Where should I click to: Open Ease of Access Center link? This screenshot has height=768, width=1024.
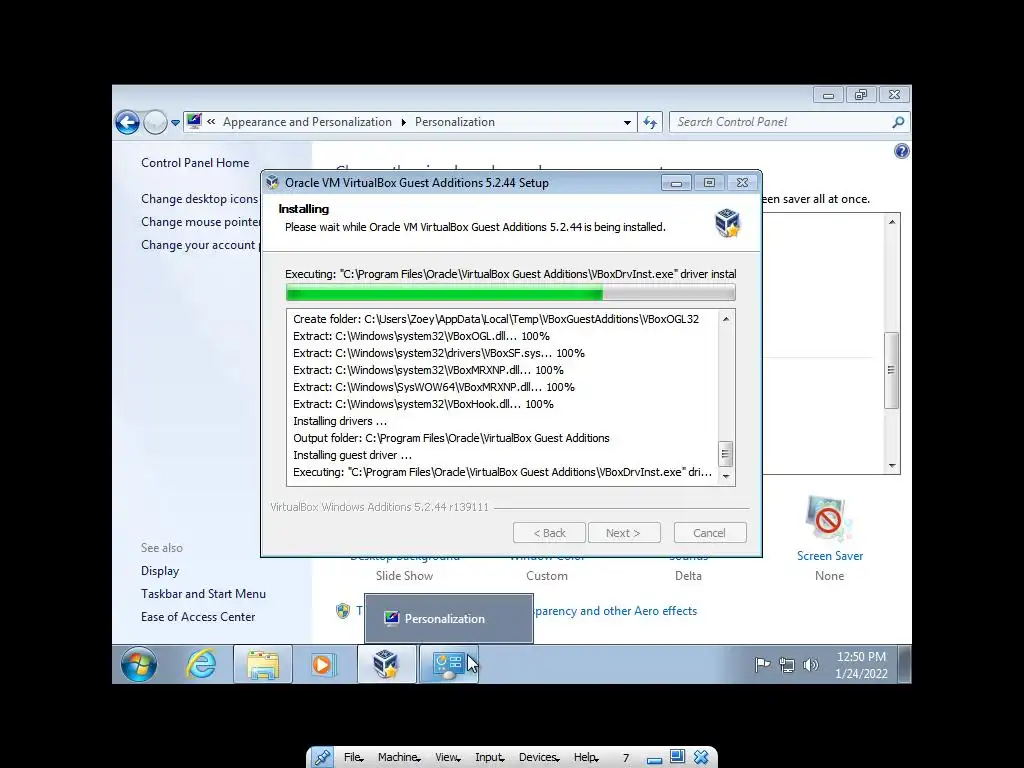tap(198, 616)
